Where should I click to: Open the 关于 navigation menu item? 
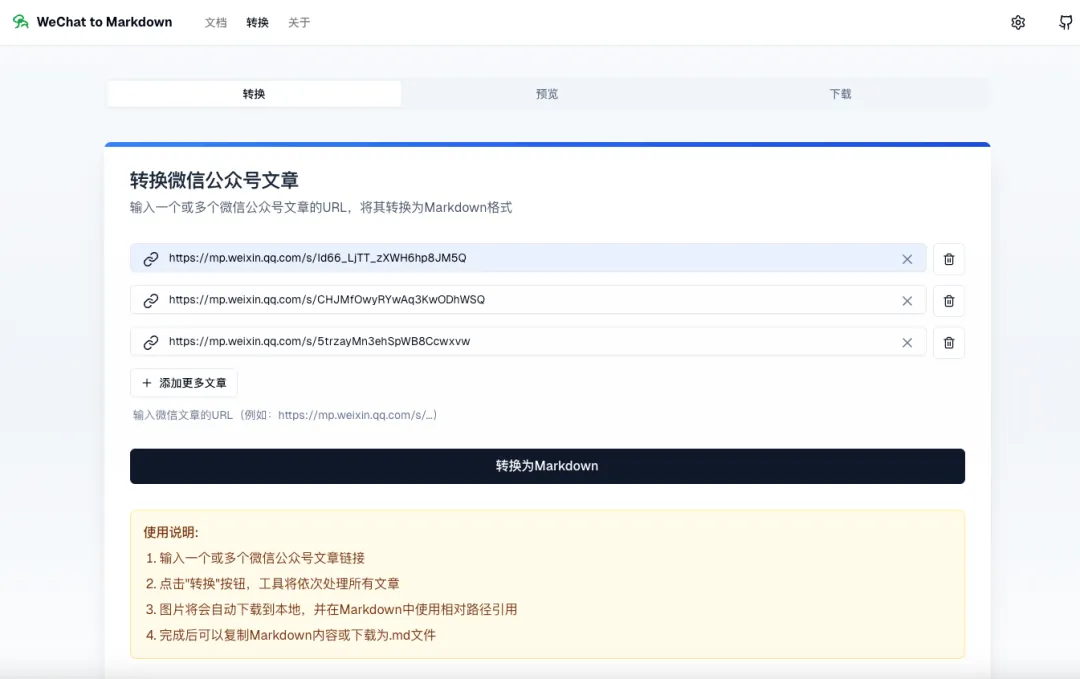pyautogui.click(x=299, y=22)
